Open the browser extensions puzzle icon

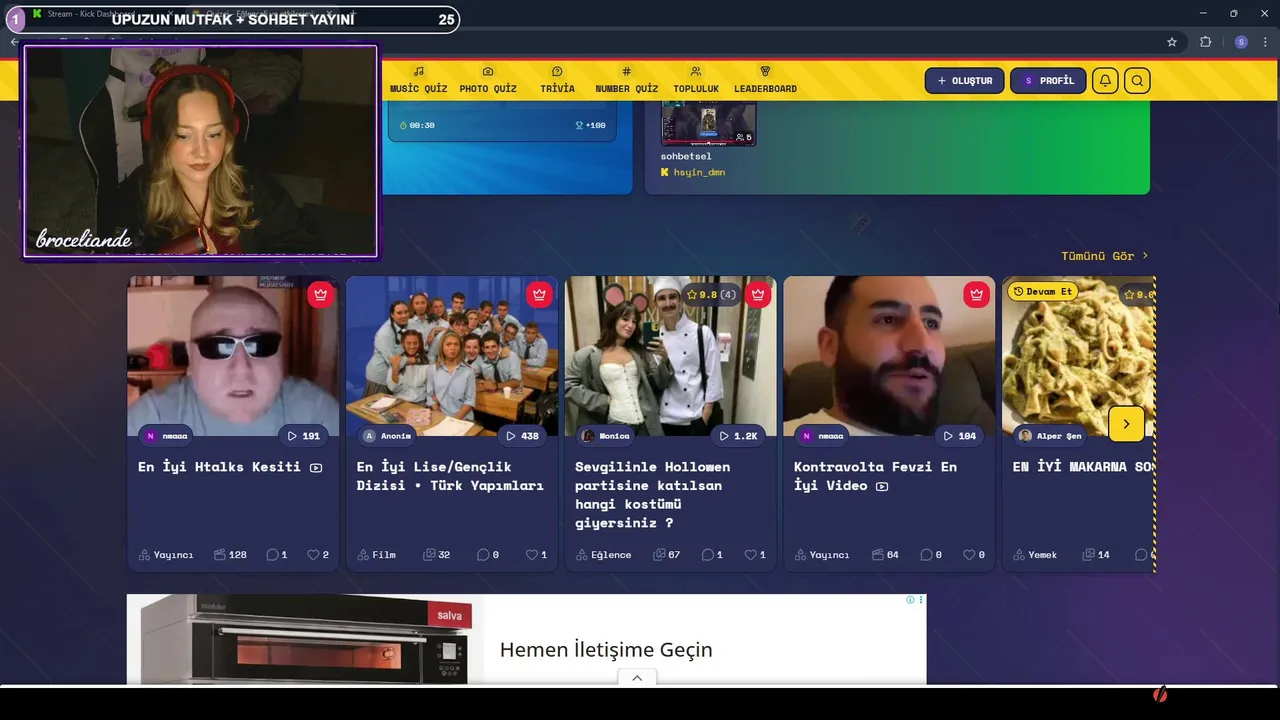pyautogui.click(x=1205, y=42)
